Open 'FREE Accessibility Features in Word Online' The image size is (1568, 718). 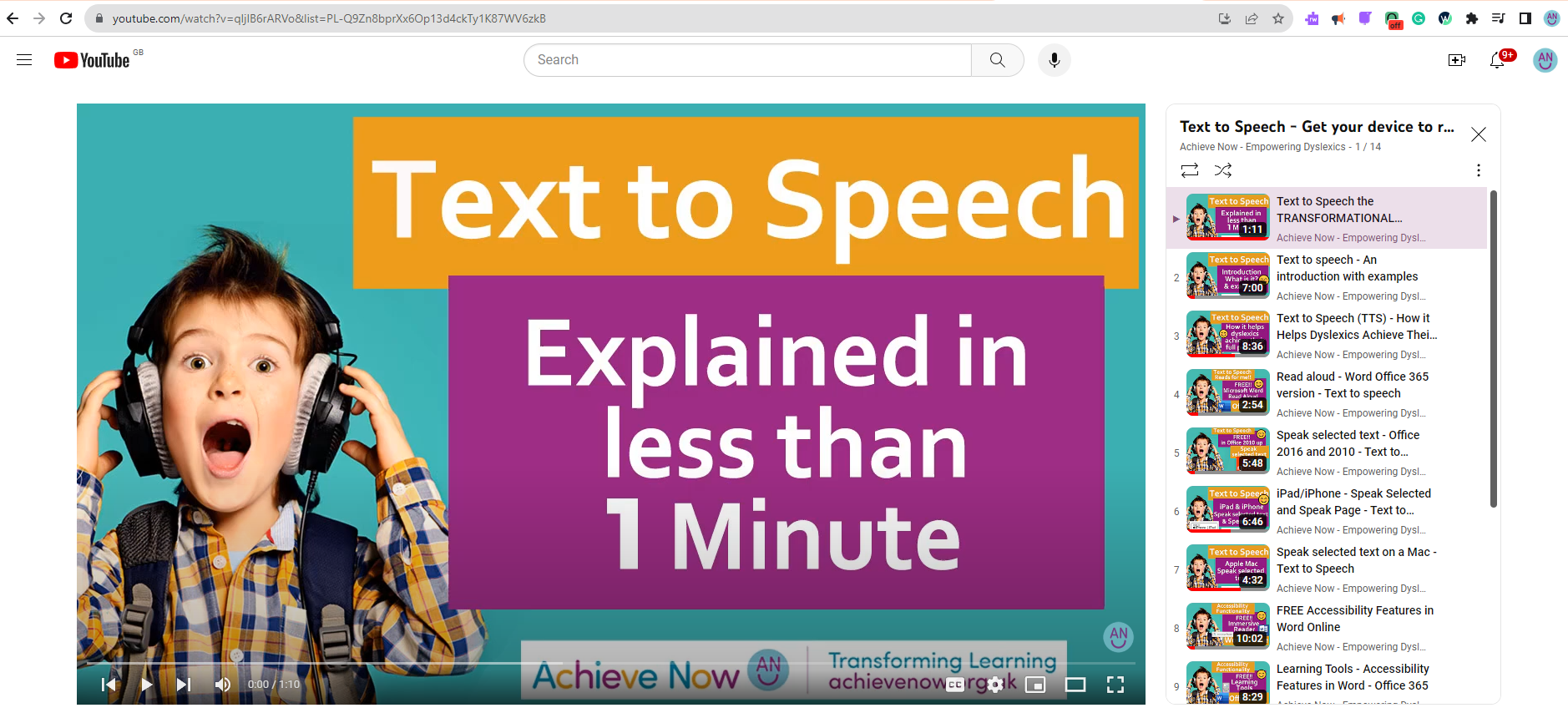(x=1355, y=619)
